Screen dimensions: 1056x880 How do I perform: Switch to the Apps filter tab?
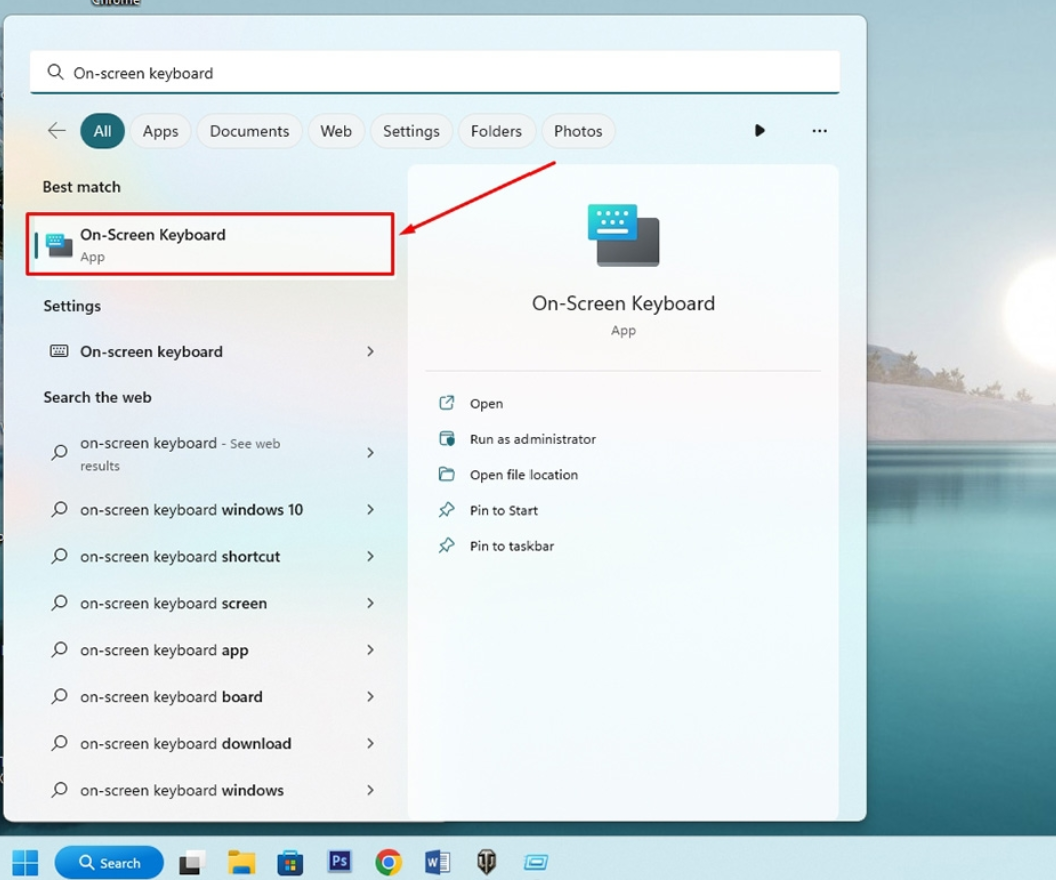click(160, 131)
